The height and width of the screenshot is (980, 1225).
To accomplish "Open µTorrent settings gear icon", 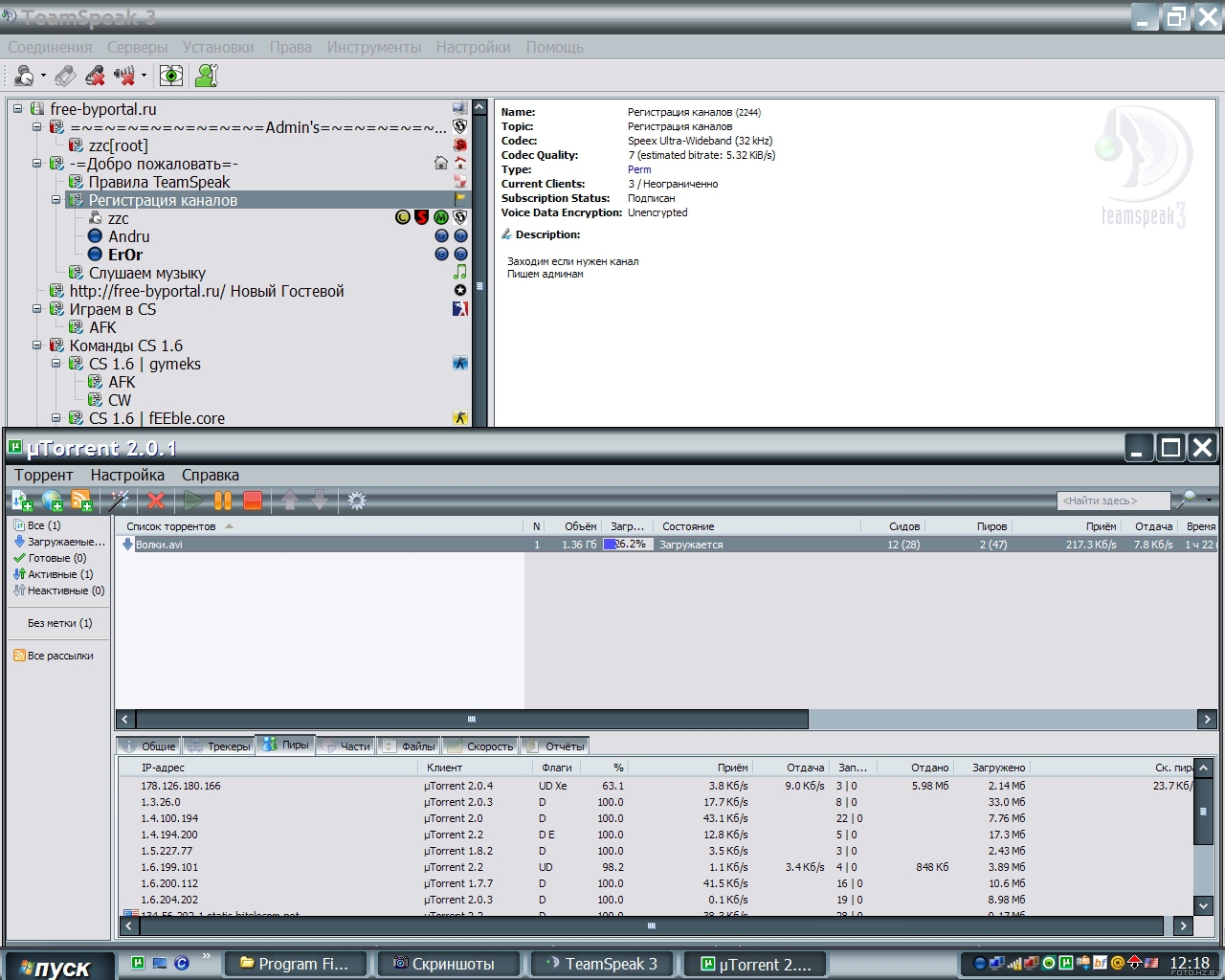I will coord(357,500).
